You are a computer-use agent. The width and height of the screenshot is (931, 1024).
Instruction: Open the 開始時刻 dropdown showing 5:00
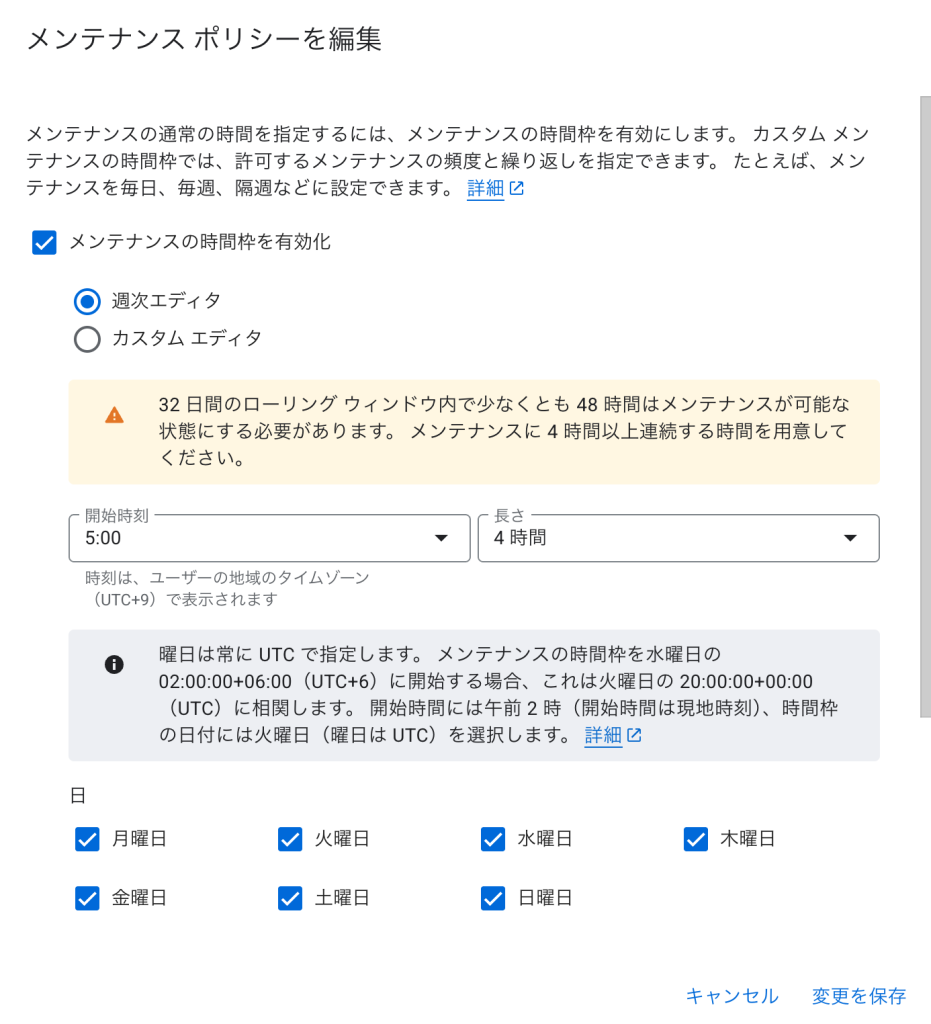point(270,538)
